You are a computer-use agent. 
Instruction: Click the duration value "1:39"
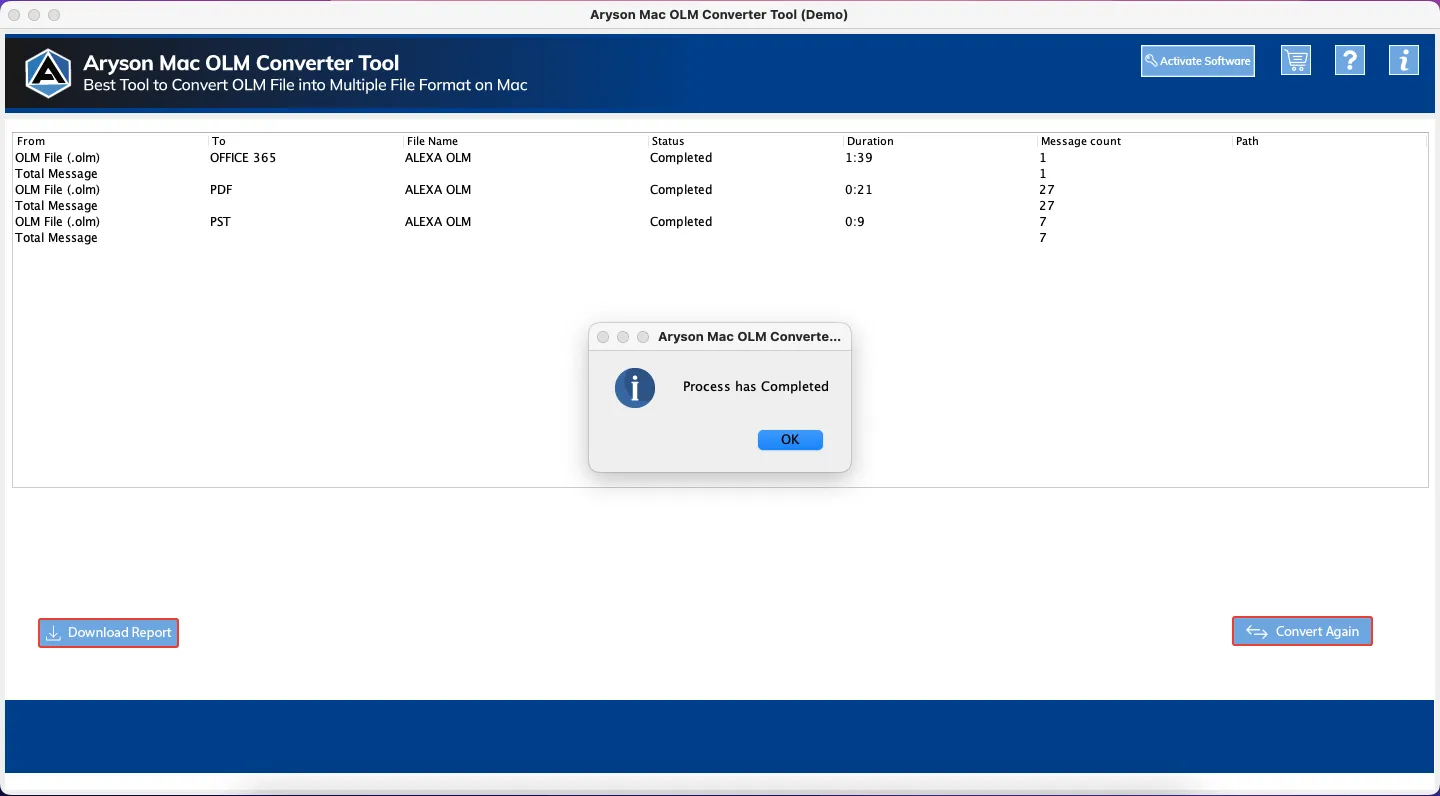click(859, 158)
